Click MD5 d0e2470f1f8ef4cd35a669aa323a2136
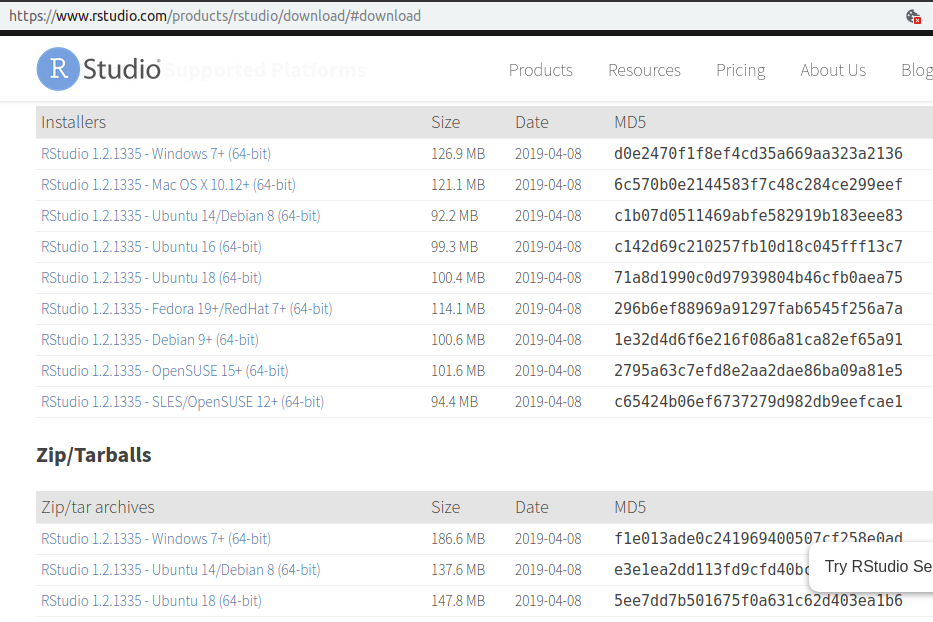Screen dimensions: 933x622 coord(758,154)
